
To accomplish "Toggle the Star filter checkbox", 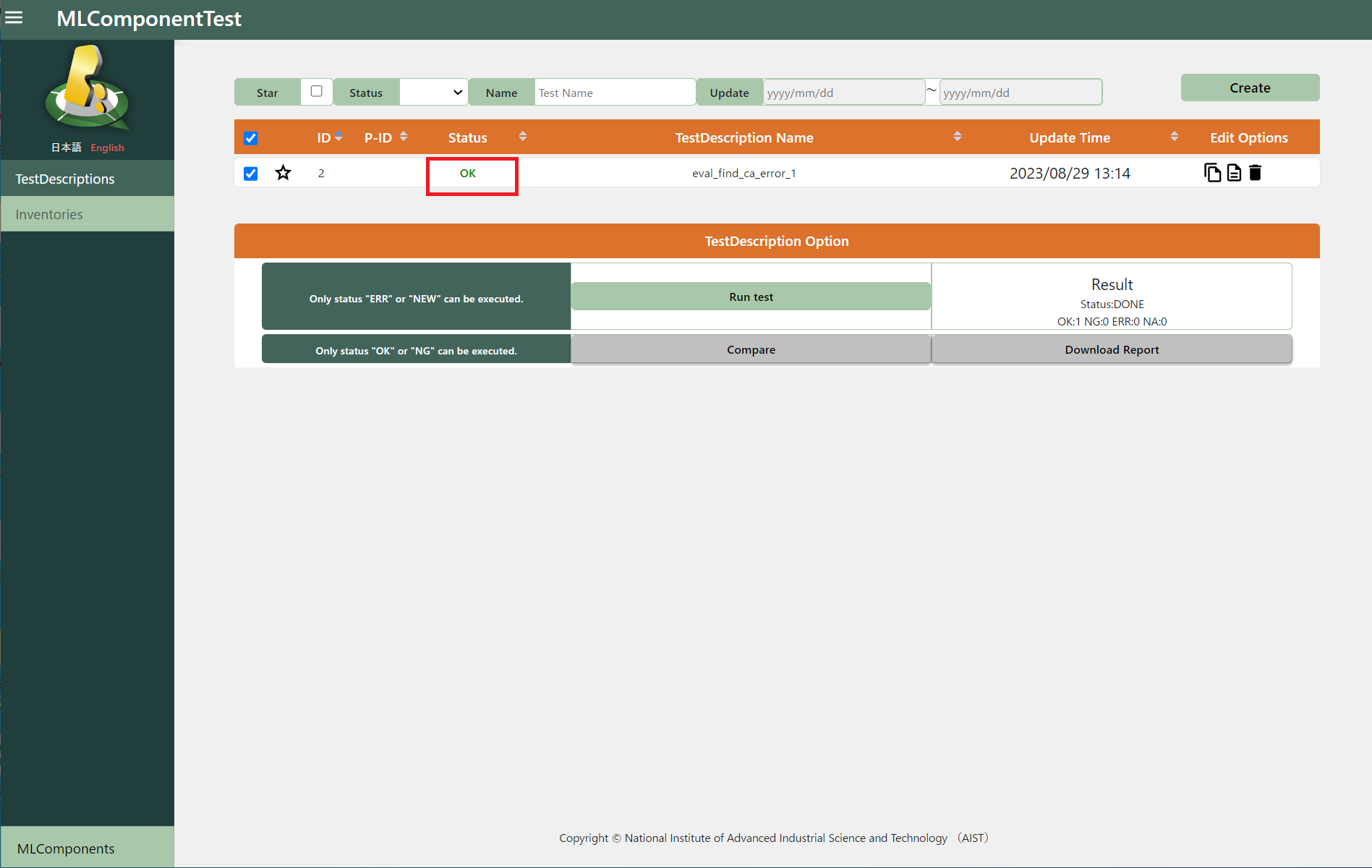I will [316, 91].
